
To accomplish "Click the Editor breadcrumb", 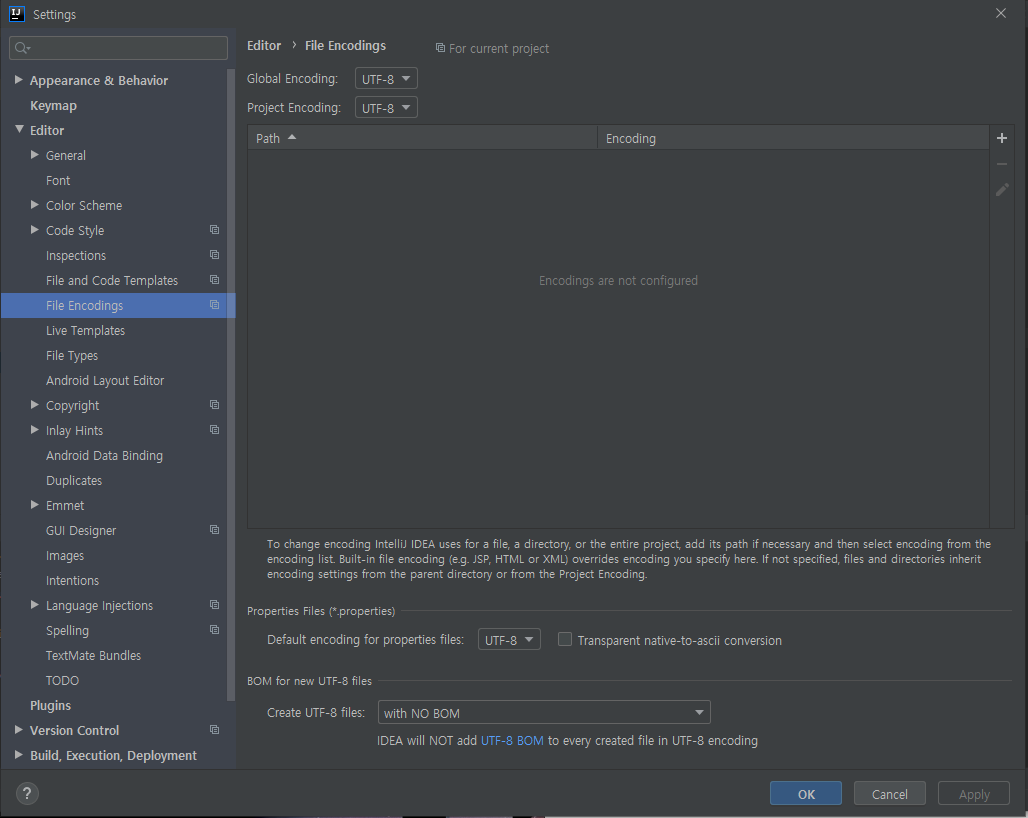I will pyautogui.click(x=264, y=45).
